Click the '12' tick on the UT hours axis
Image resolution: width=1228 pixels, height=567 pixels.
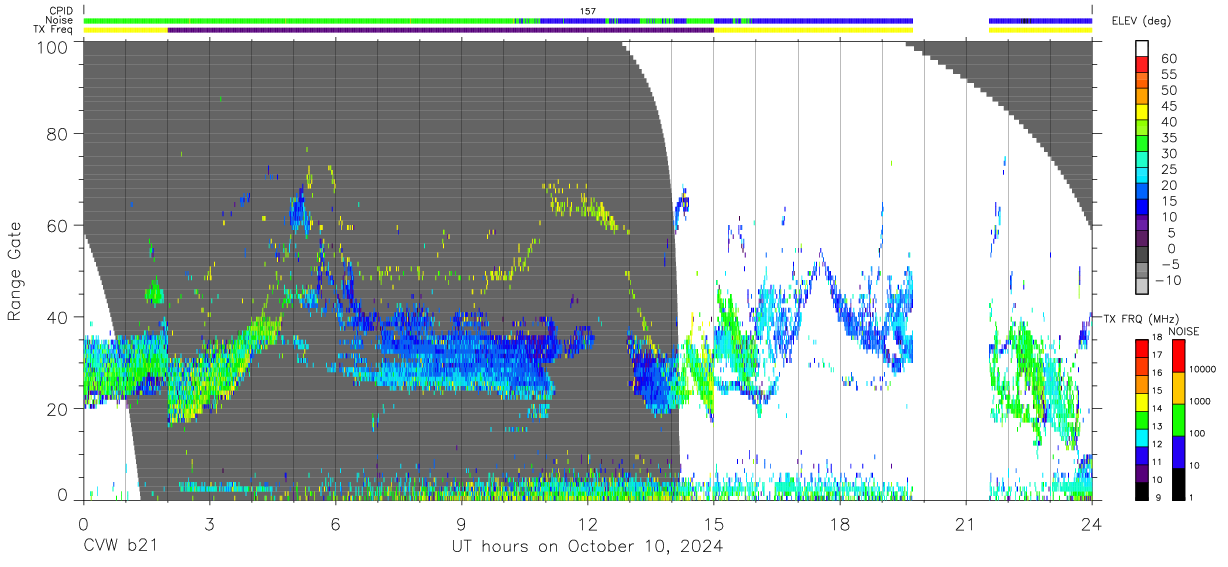pos(588,524)
